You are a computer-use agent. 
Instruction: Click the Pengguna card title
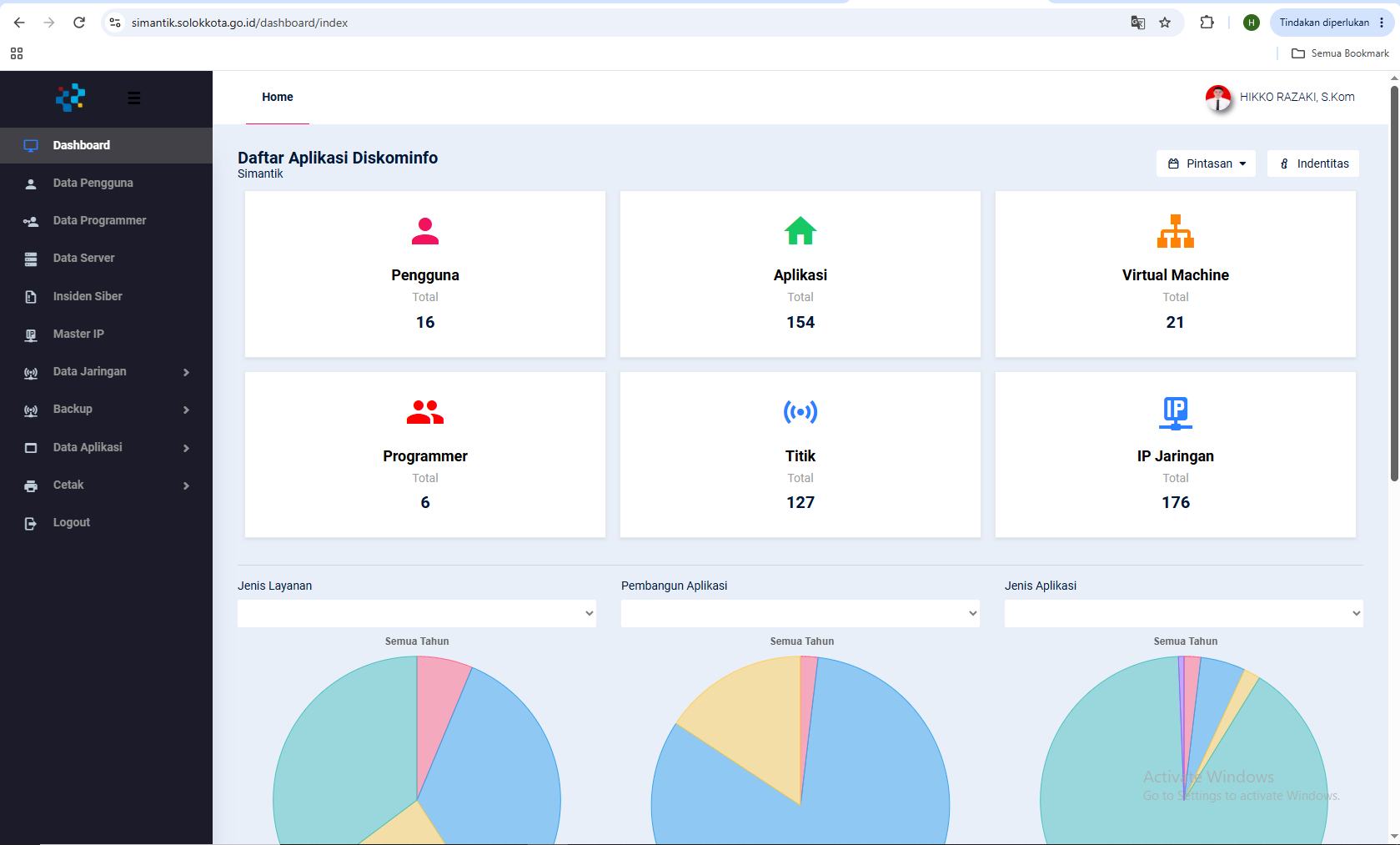[x=425, y=275]
